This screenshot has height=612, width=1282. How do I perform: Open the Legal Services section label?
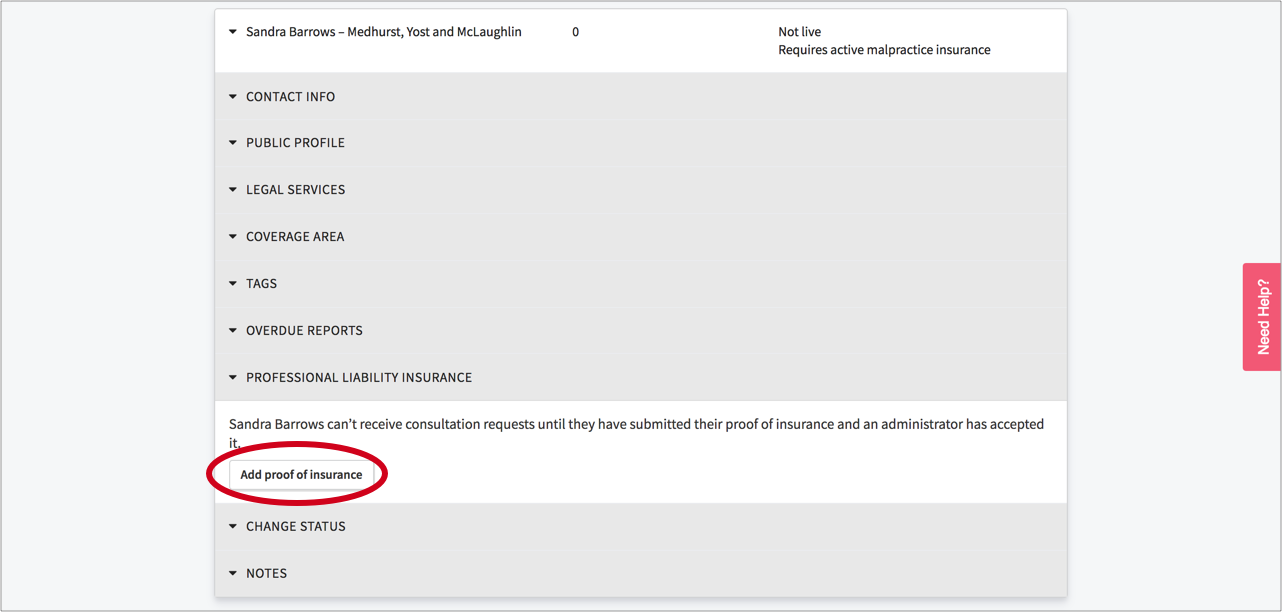[x=295, y=190]
